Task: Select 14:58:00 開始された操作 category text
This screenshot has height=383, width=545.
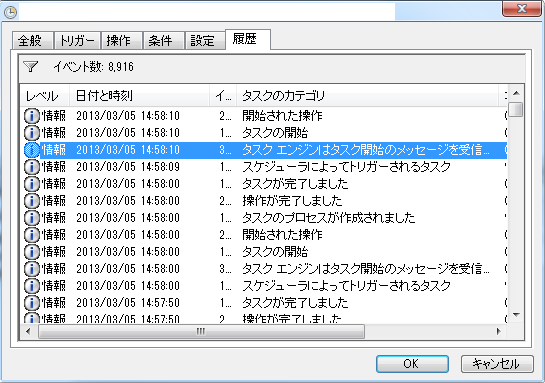Action: [282, 235]
